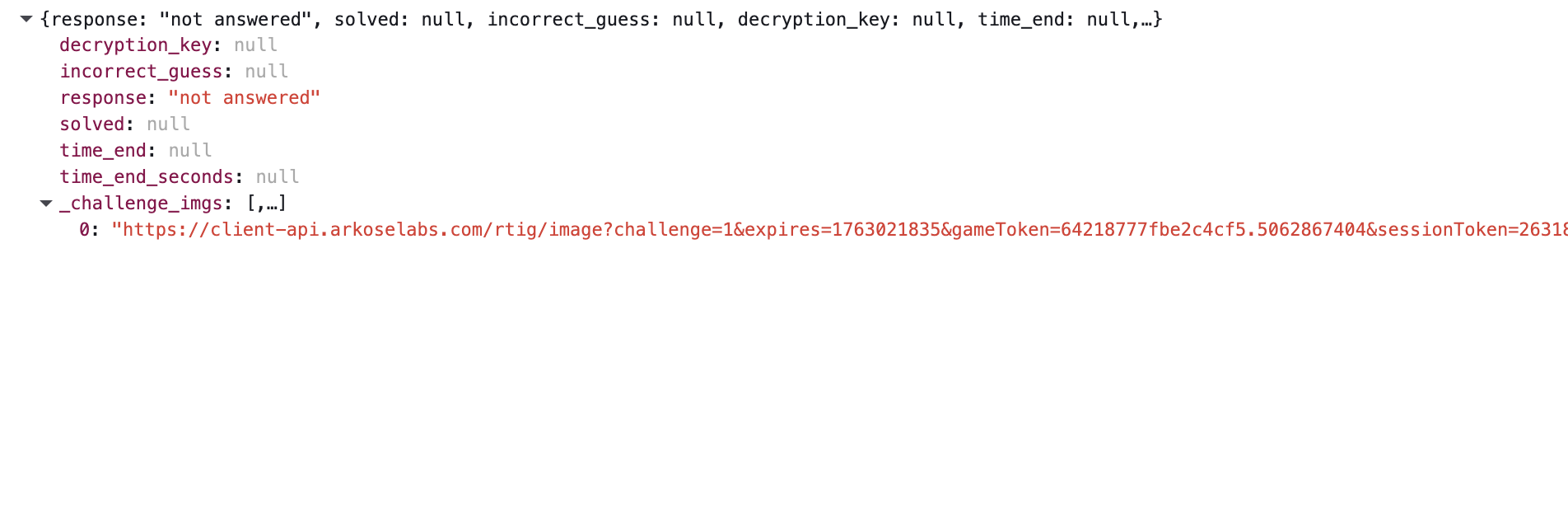Click the ellipsis ending the object summary line

click(1146, 19)
